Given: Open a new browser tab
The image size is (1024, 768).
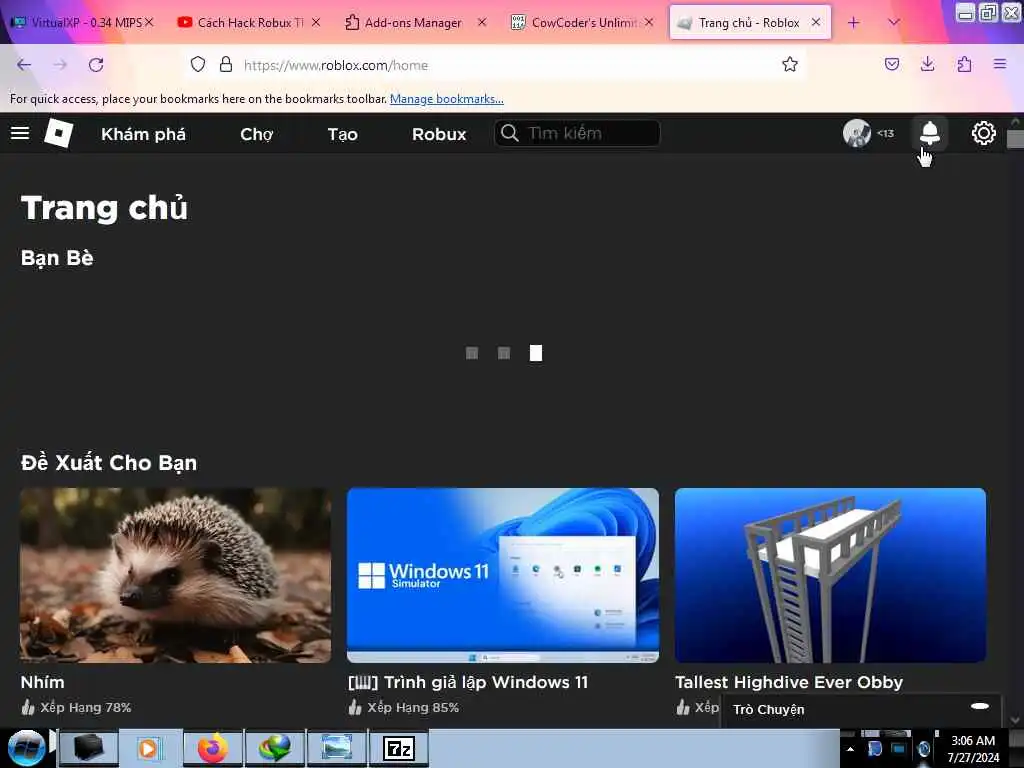Looking at the screenshot, I should click(x=854, y=23).
